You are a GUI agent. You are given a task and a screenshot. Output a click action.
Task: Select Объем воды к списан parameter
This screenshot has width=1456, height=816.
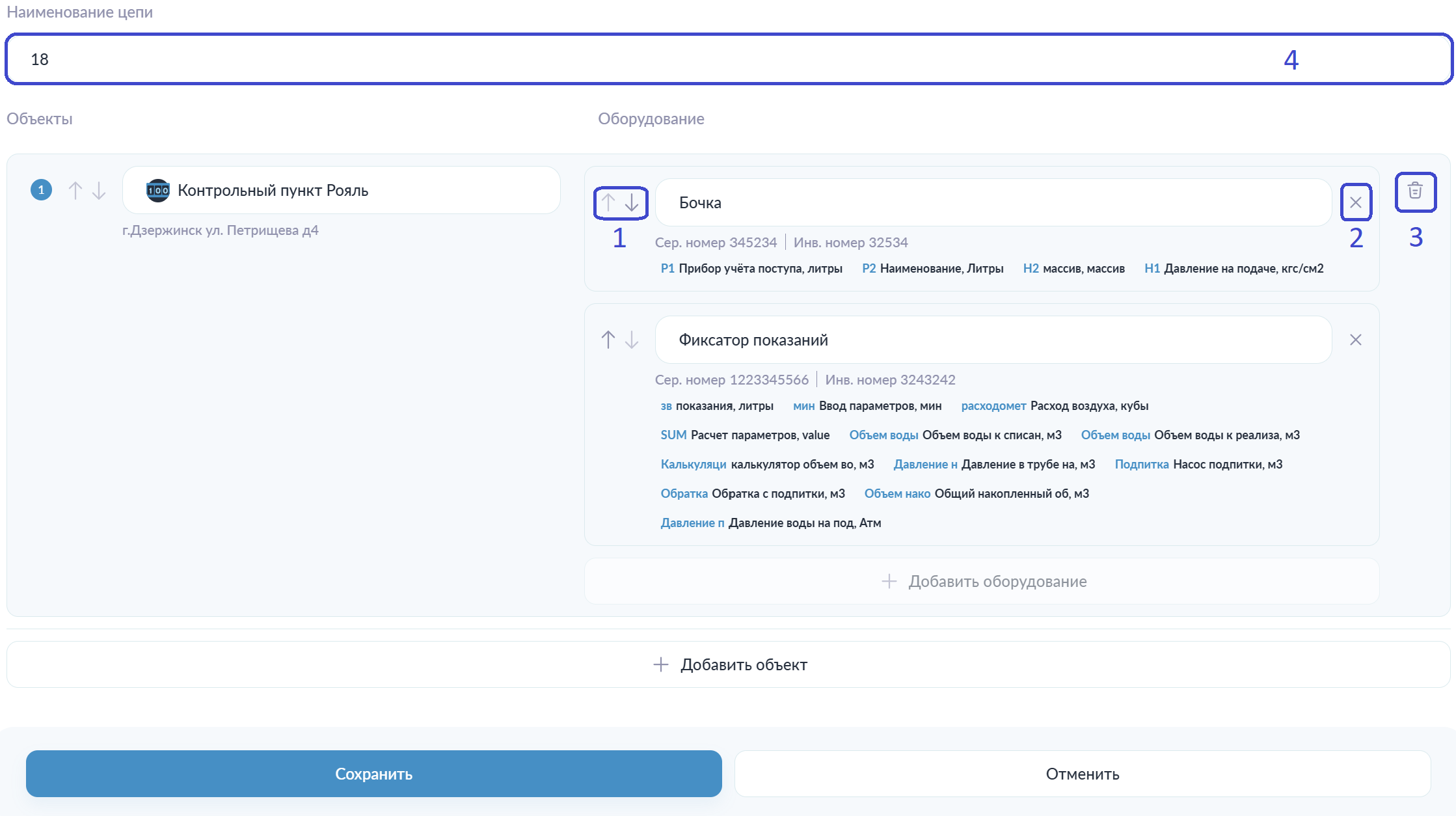pyautogui.click(x=955, y=435)
